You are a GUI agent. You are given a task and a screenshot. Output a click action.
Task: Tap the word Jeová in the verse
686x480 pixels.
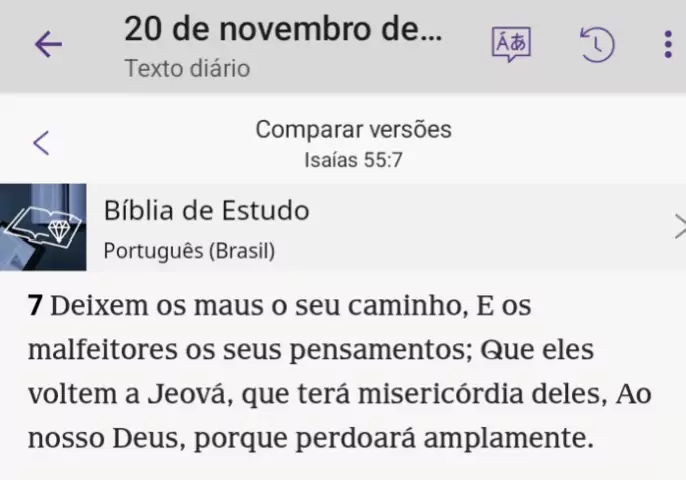click(183, 394)
